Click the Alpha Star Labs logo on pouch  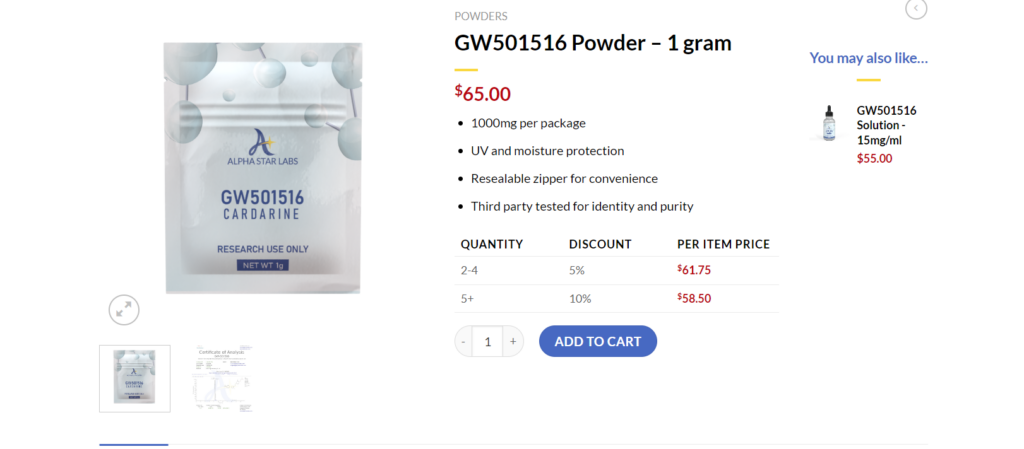263,147
